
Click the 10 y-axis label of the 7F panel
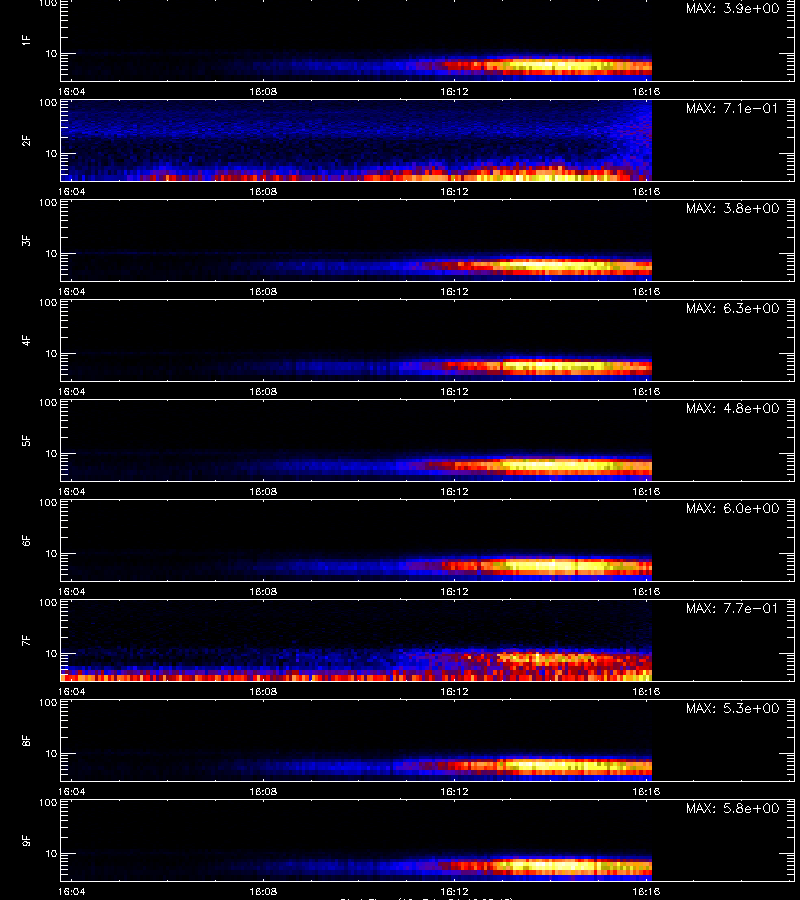[52, 653]
